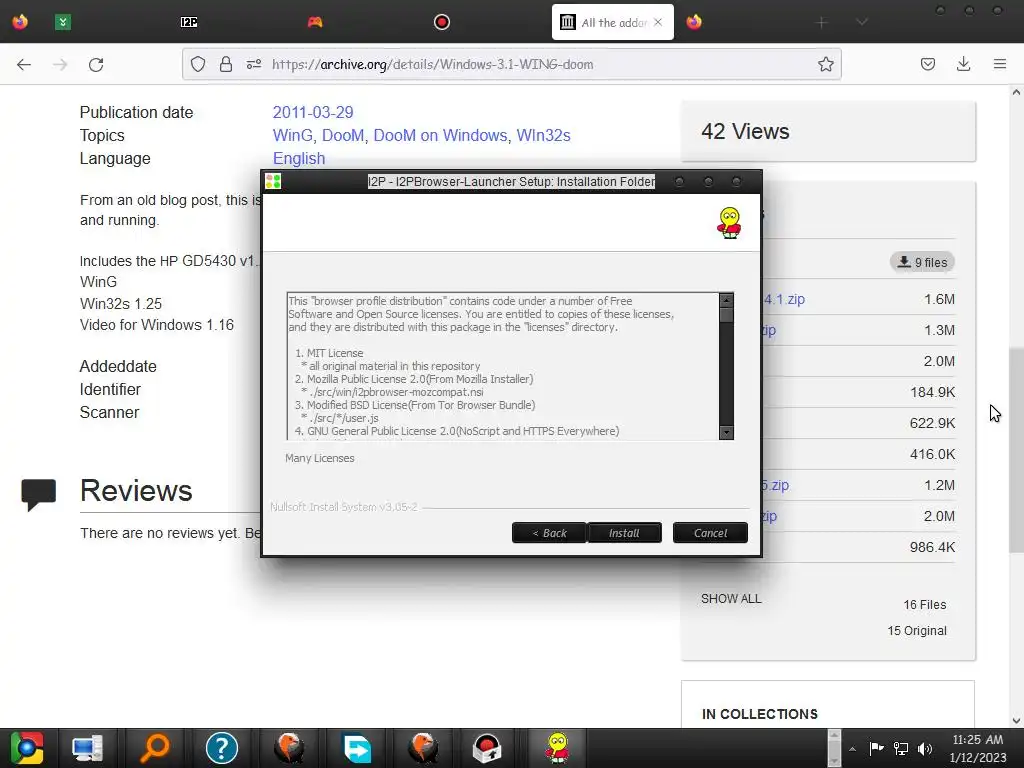Switch to the red record-icon tab

coord(442,22)
